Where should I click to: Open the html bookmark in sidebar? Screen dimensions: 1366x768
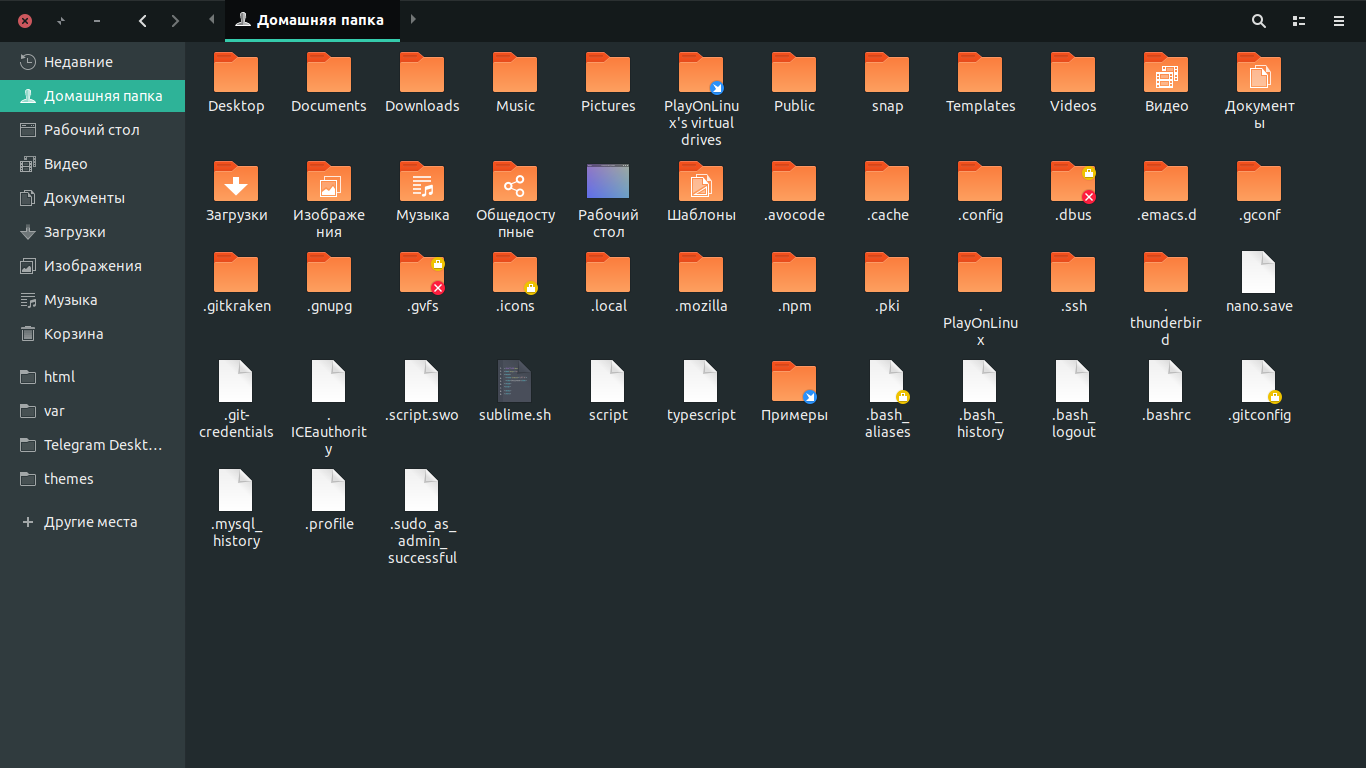(x=92, y=377)
